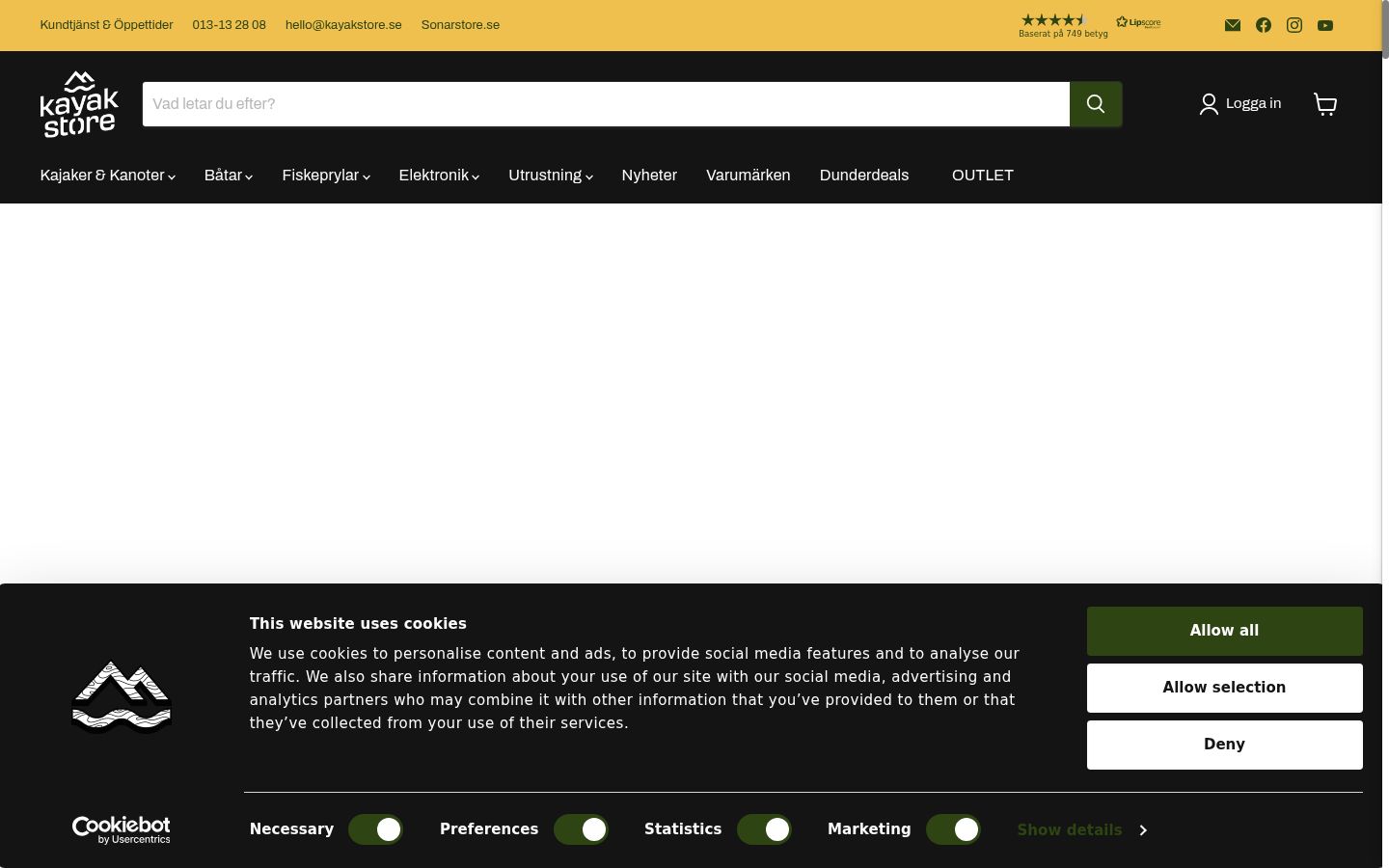Turn off the Marketing cookies switch

click(x=953, y=829)
